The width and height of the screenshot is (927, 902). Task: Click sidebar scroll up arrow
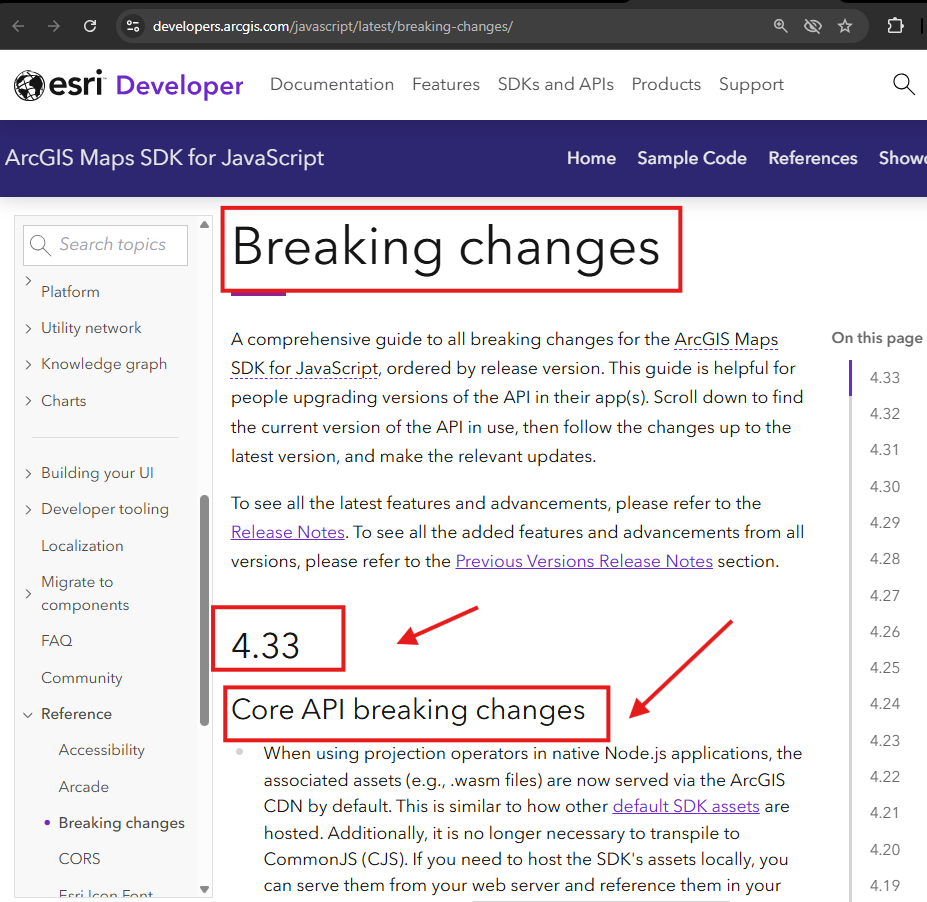[205, 225]
